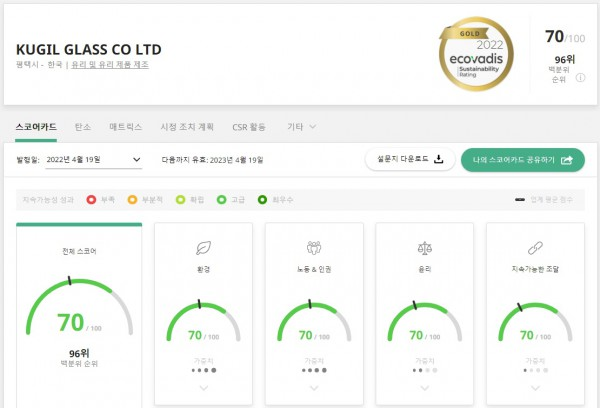This screenshot has height=408, width=600.
Task: Open the 발행일 date dropdown
Action: coord(94,160)
